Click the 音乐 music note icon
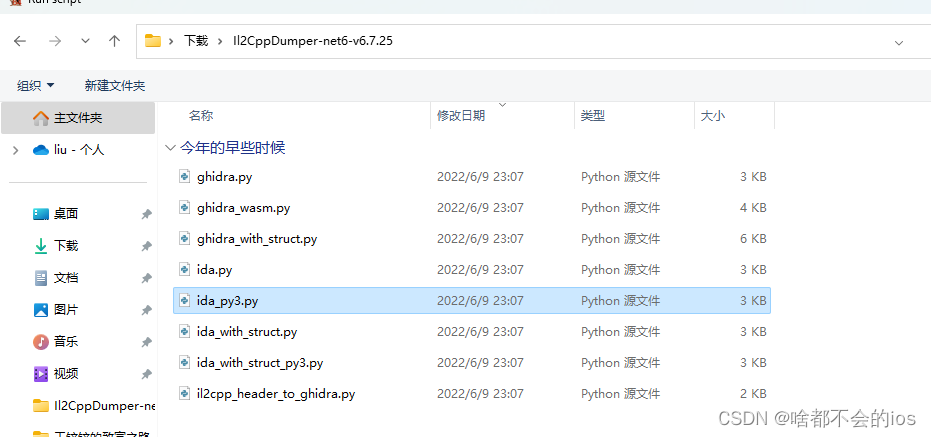This screenshot has width=931, height=437. tap(40, 342)
